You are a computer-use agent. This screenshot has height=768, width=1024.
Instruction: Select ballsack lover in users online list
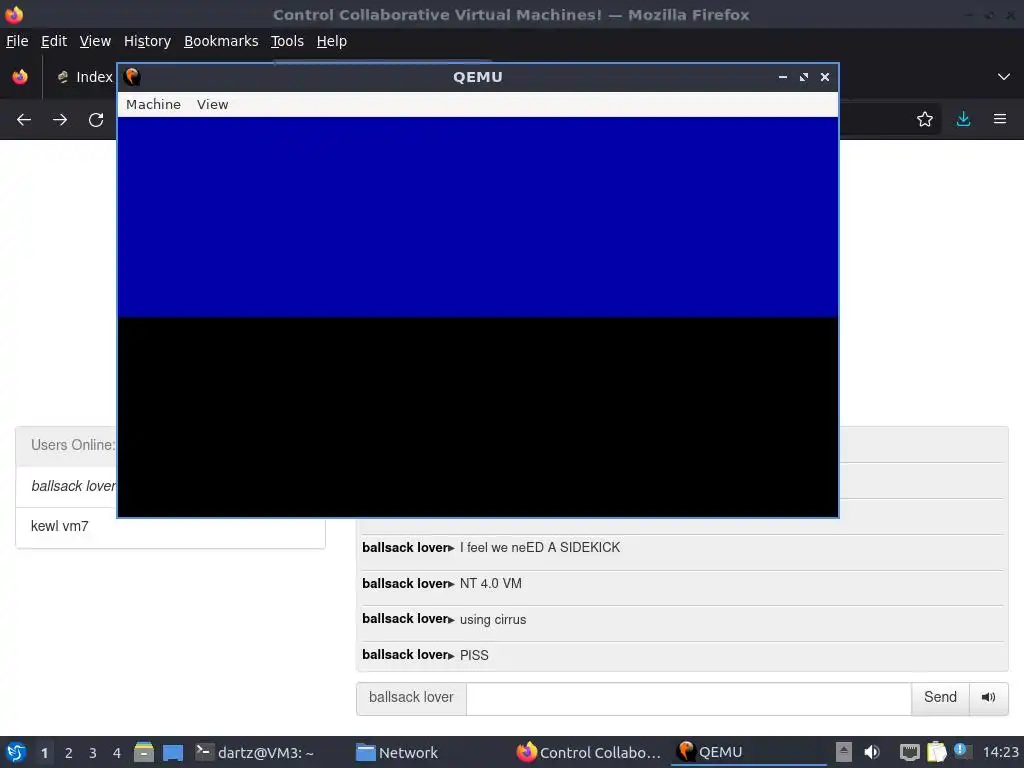(x=66, y=487)
